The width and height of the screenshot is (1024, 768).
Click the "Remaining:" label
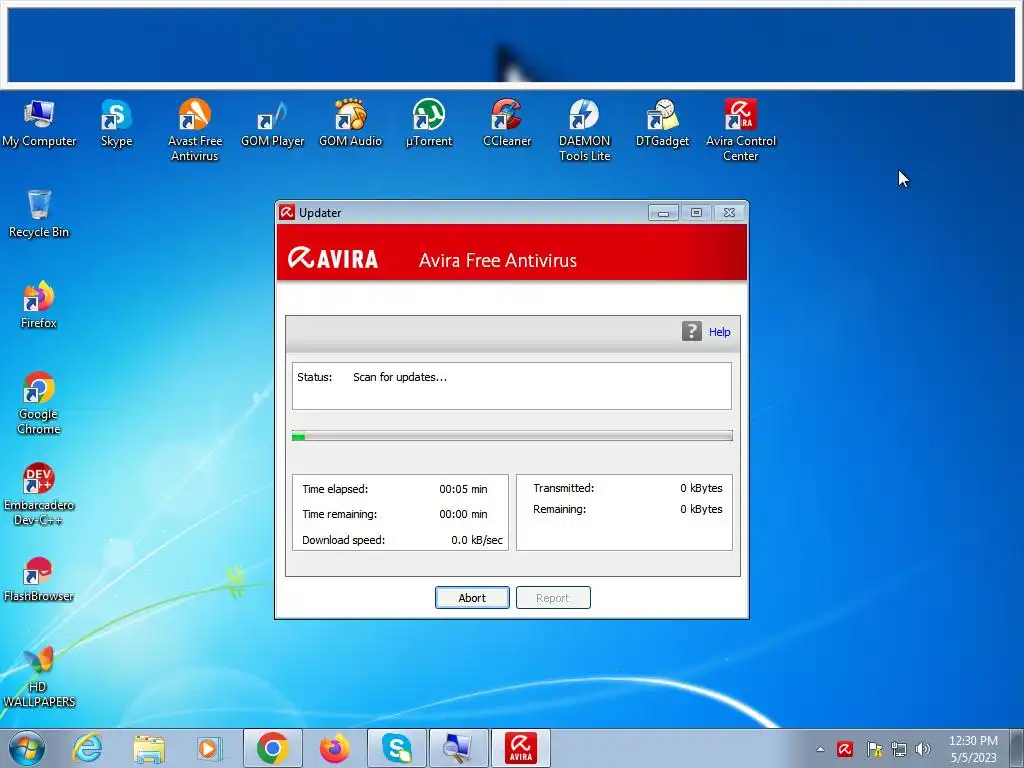pyautogui.click(x=560, y=509)
